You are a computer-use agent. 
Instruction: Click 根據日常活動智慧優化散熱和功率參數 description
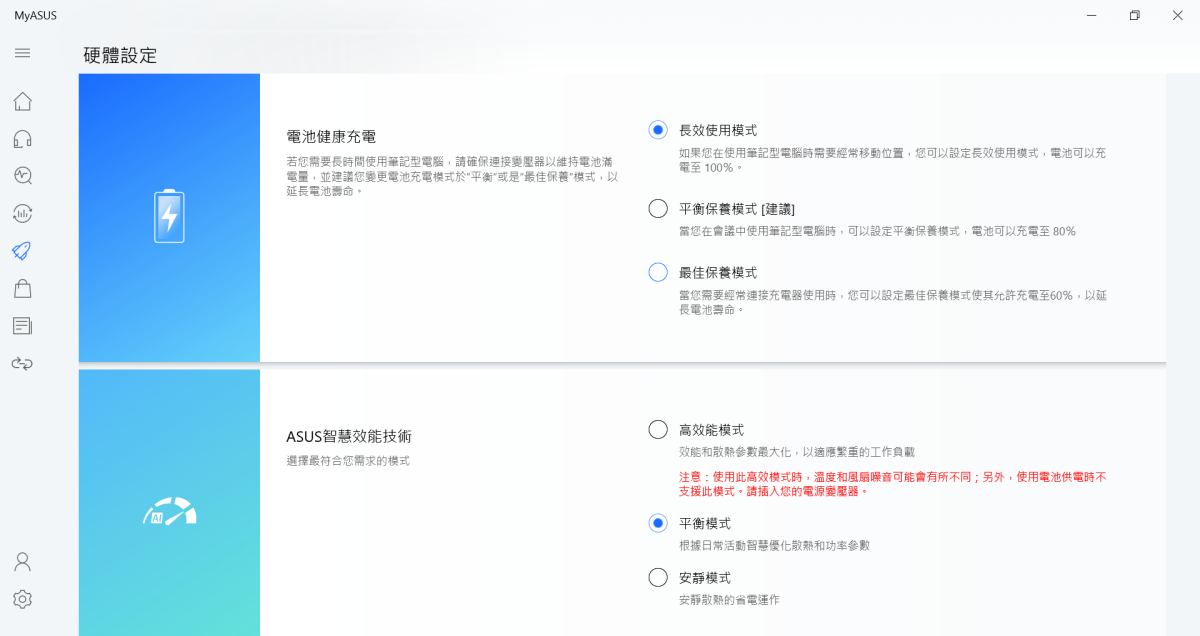point(775,546)
